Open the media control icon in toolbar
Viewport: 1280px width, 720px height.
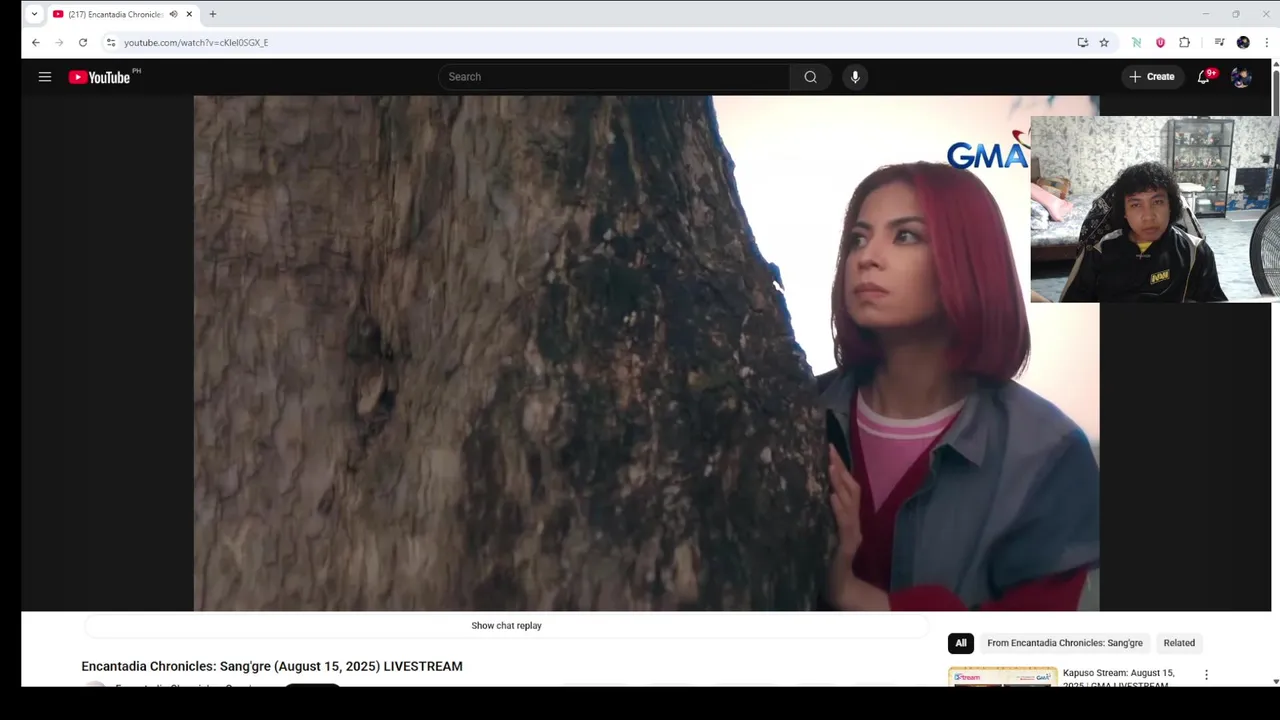tap(1219, 42)
